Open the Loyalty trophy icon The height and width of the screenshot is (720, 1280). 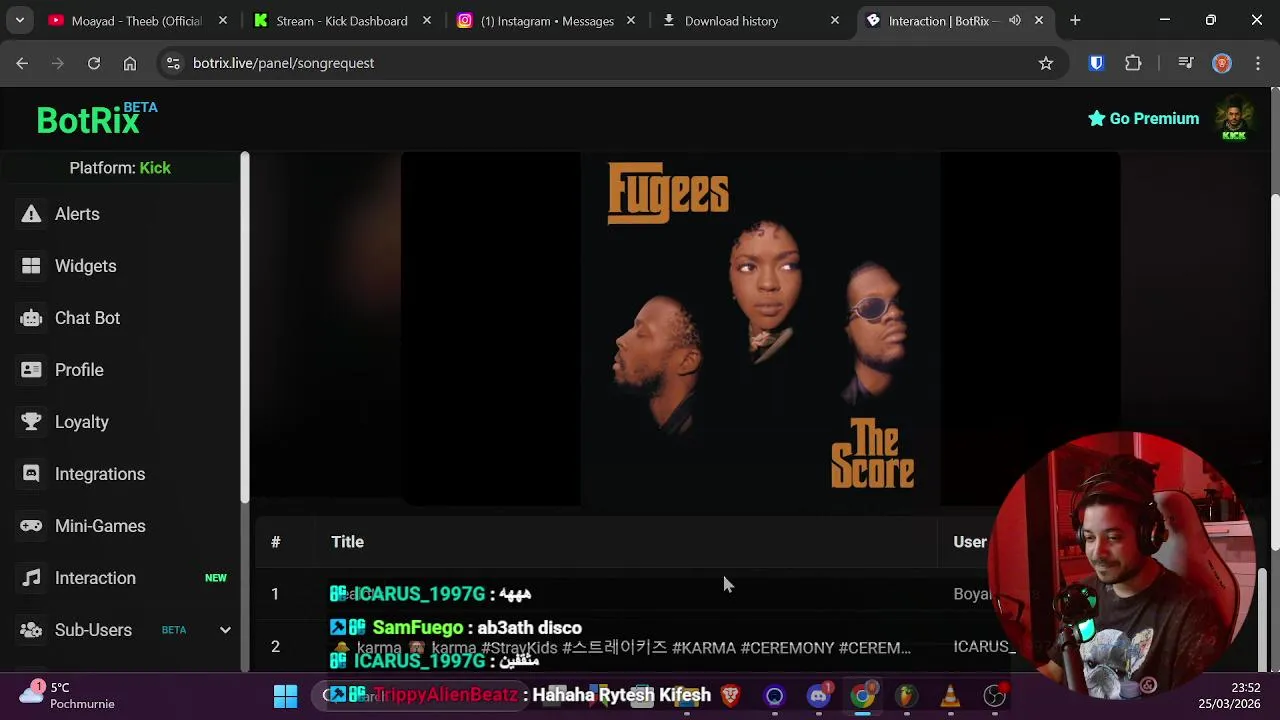pyautogui.click(x=31, y=422)
